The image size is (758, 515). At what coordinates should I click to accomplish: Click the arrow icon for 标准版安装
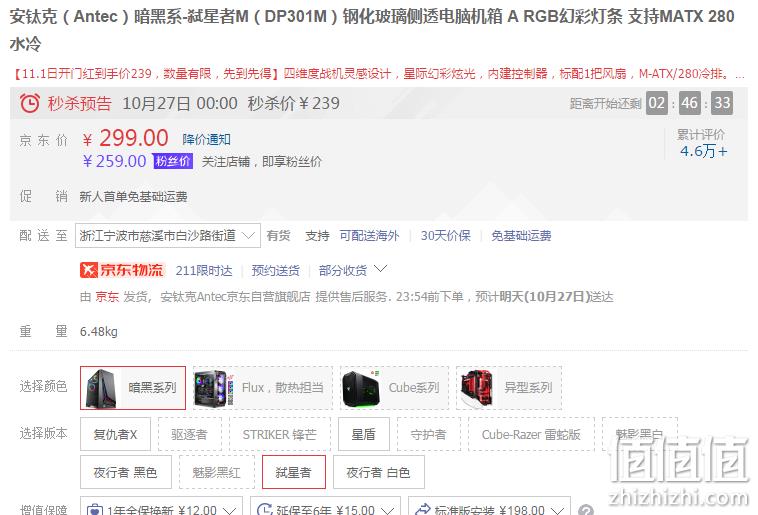pyautogui.click(x=423, y=510)
